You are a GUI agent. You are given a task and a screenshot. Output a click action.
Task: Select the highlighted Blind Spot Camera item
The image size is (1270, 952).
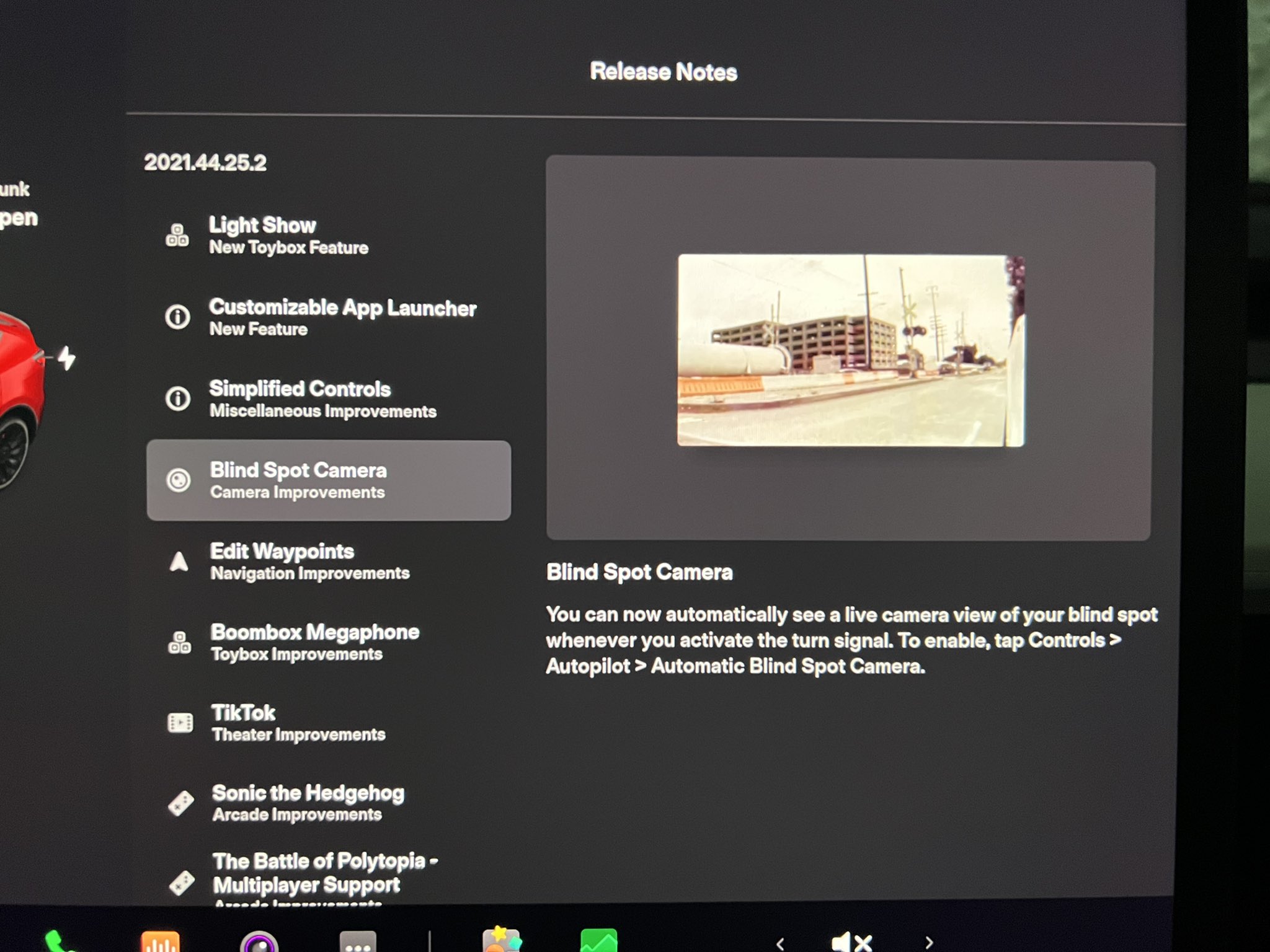(x=329, y=480)
